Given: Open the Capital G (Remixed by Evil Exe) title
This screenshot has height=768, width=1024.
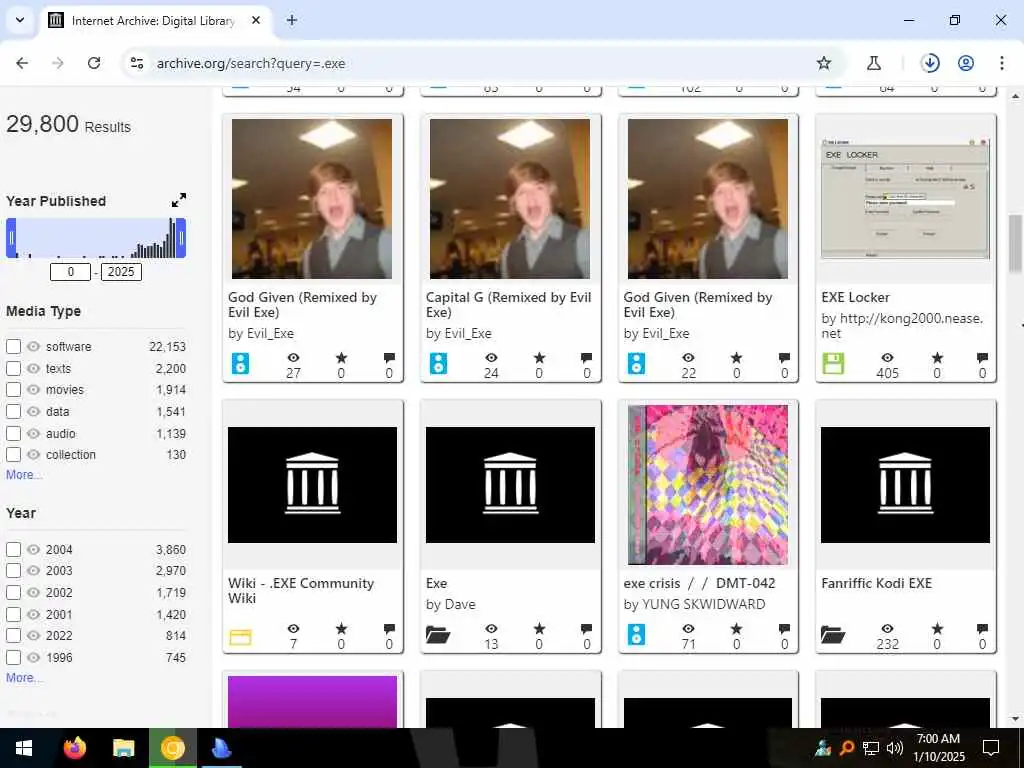Looking at the screenshot, I should pos(508,304).
